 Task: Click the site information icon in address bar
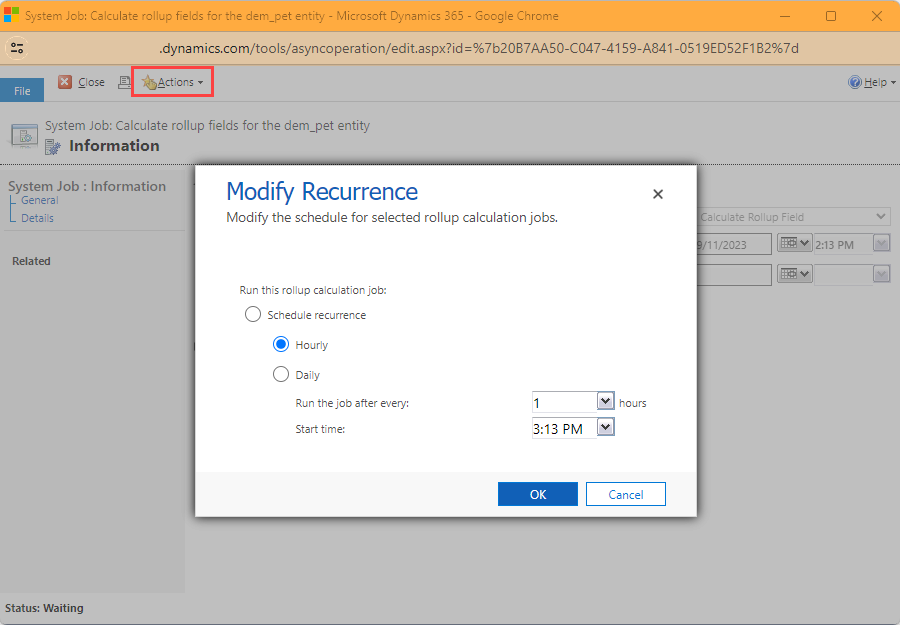(17, 48)
